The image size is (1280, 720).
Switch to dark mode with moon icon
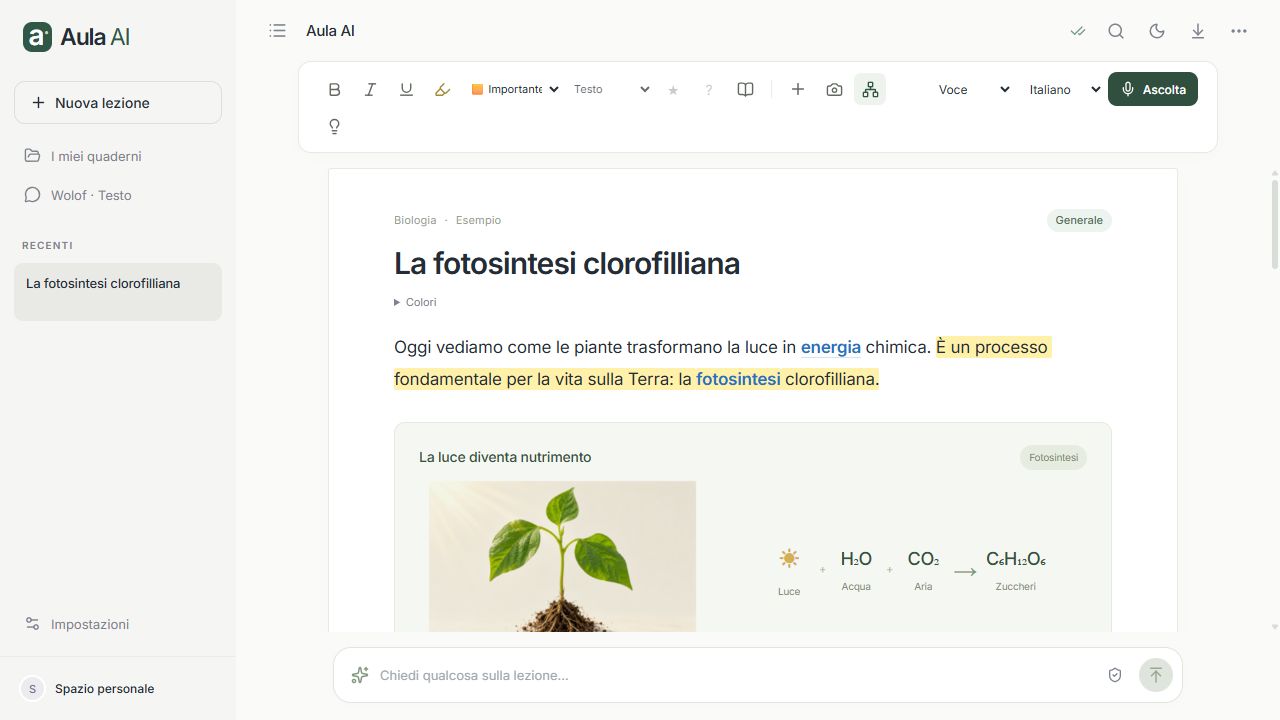coord(1157,31)
